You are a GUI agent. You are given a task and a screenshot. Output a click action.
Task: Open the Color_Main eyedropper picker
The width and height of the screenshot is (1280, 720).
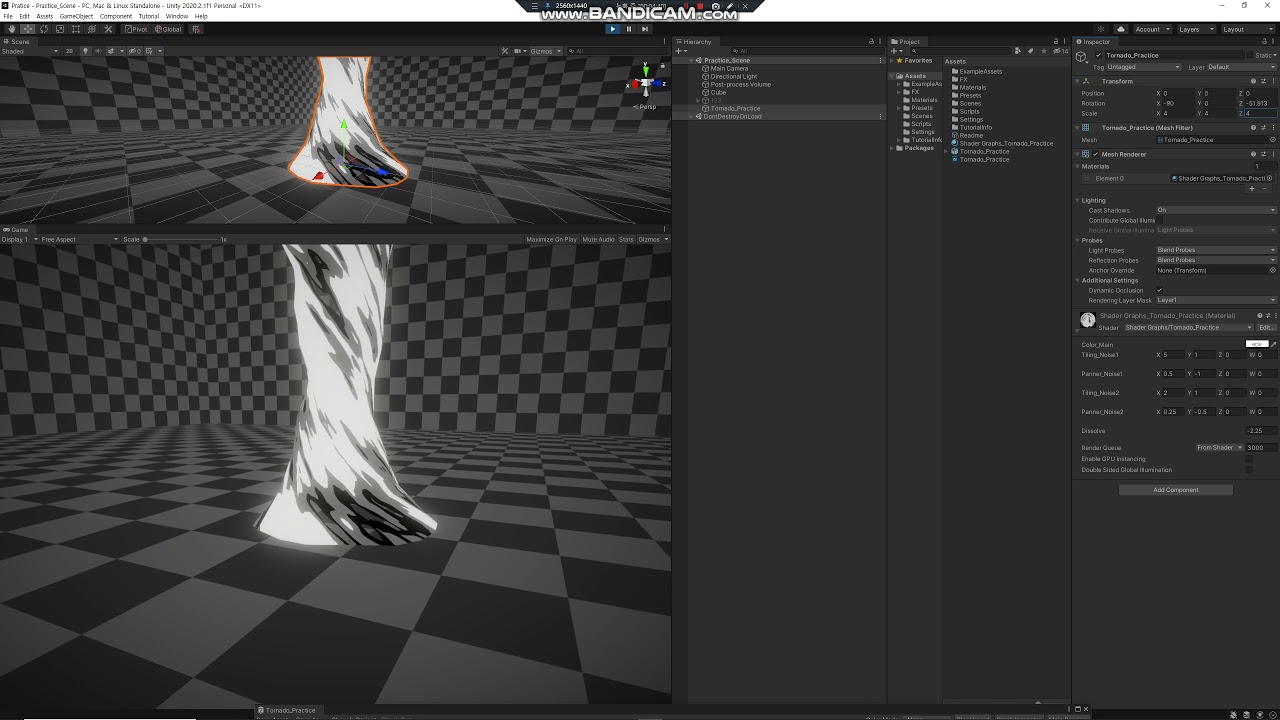[x=1274, y=345]
